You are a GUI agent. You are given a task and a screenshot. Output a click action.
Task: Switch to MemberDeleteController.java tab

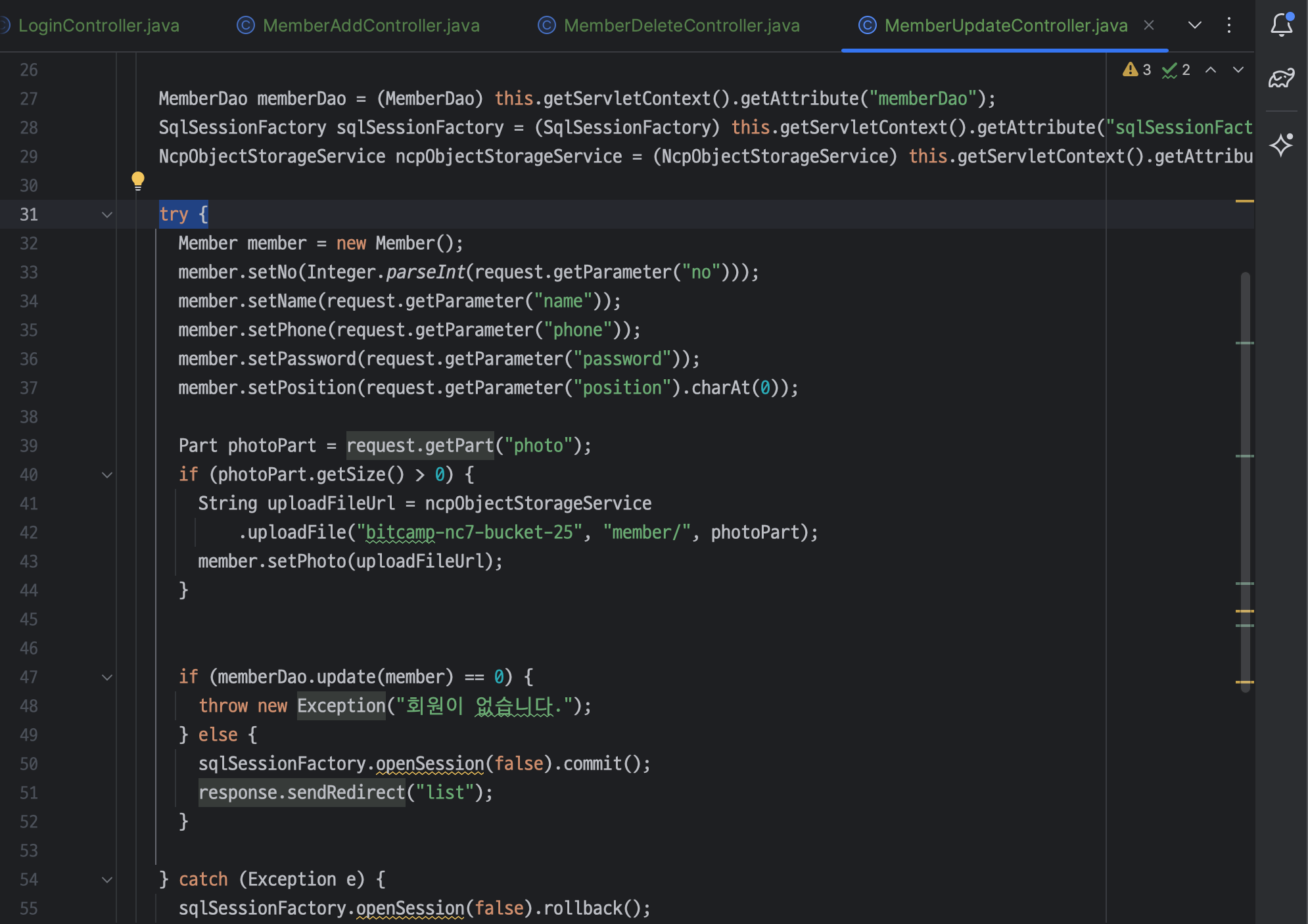(681, 26)
